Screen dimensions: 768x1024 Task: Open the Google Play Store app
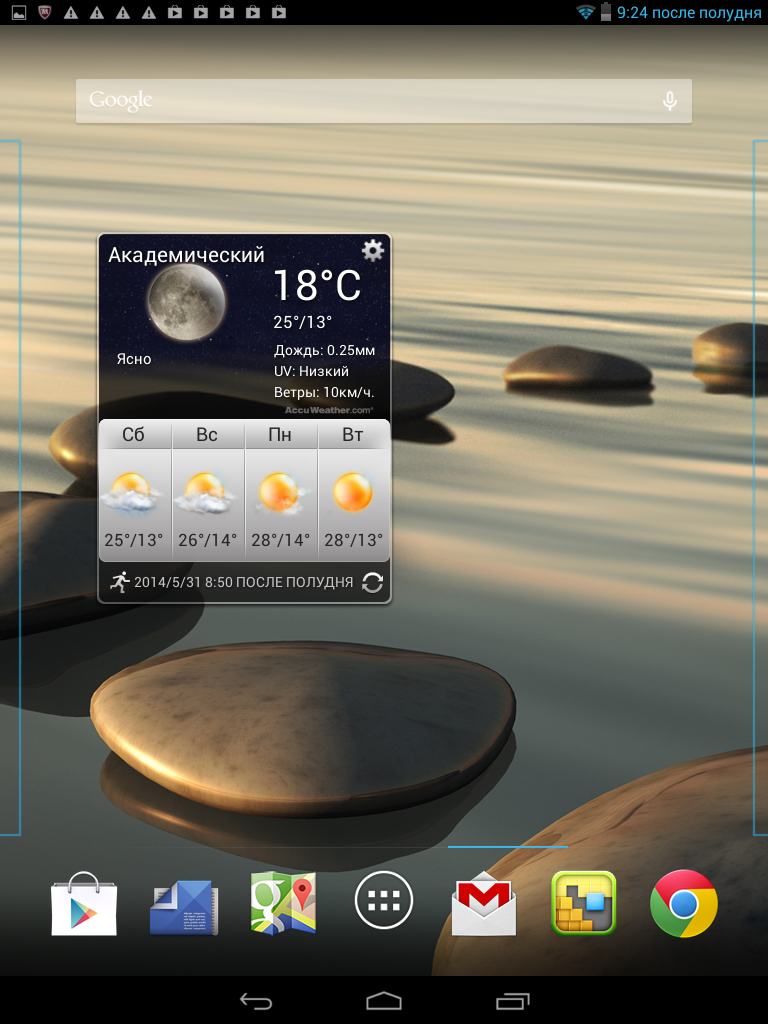click(x=84, y=904)
